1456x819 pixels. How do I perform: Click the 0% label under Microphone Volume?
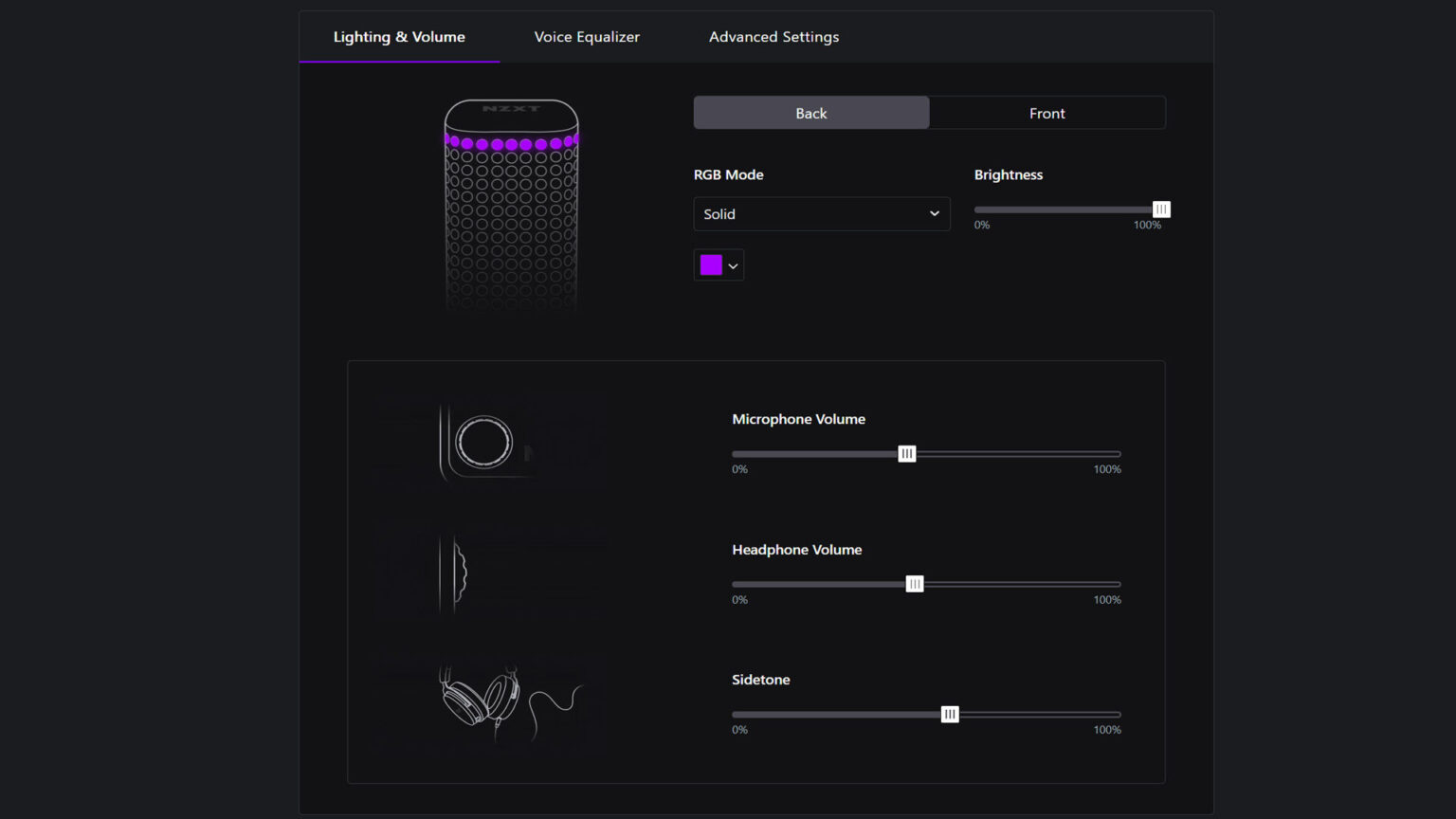coord(740,468)
